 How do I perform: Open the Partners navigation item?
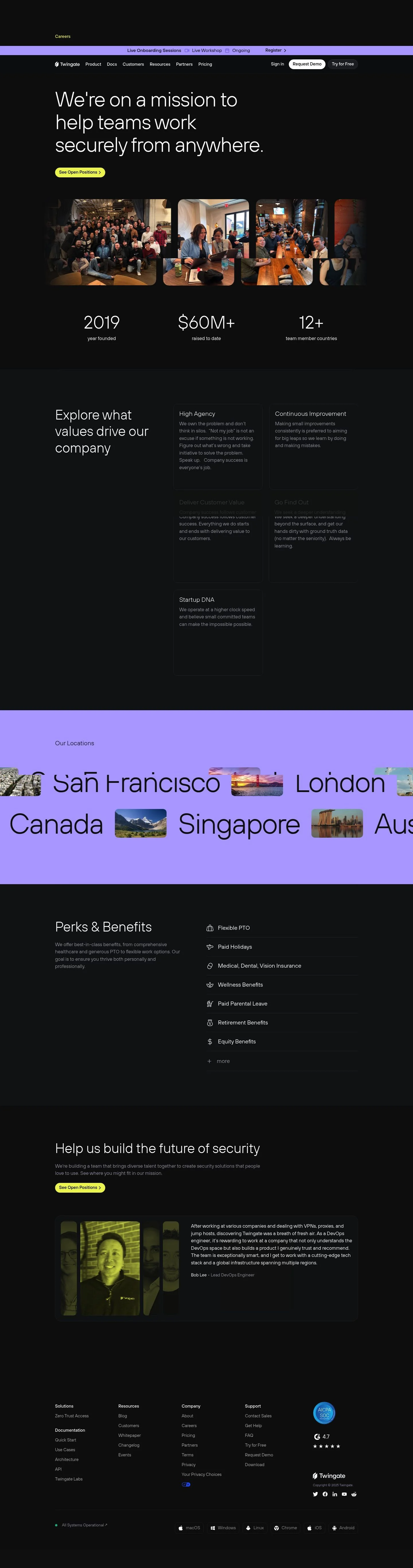click(x=184, y=64)
